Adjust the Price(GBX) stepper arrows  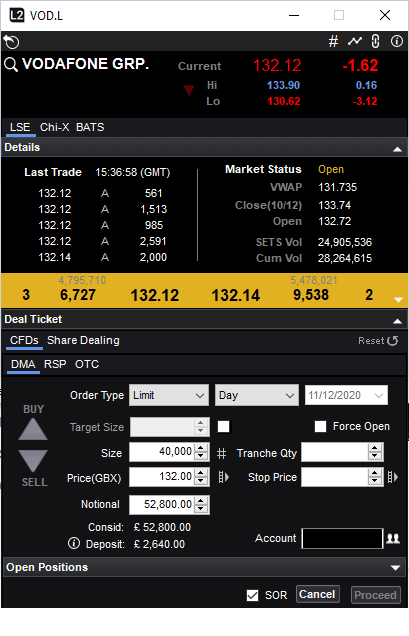click(x=201, y=476)
